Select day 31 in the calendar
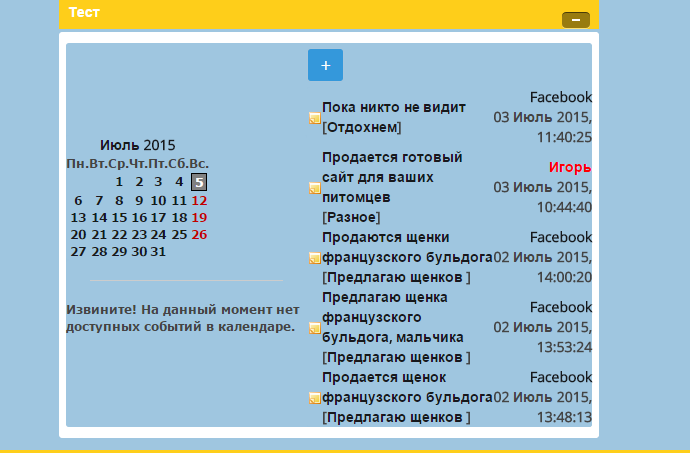 click(x=158, y=251)
